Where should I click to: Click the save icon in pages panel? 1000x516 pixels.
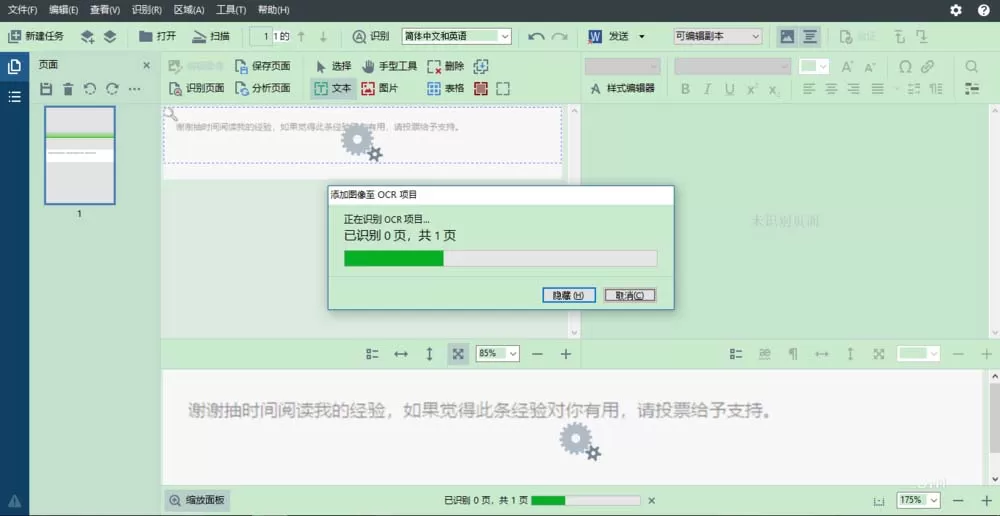[46, 89]
